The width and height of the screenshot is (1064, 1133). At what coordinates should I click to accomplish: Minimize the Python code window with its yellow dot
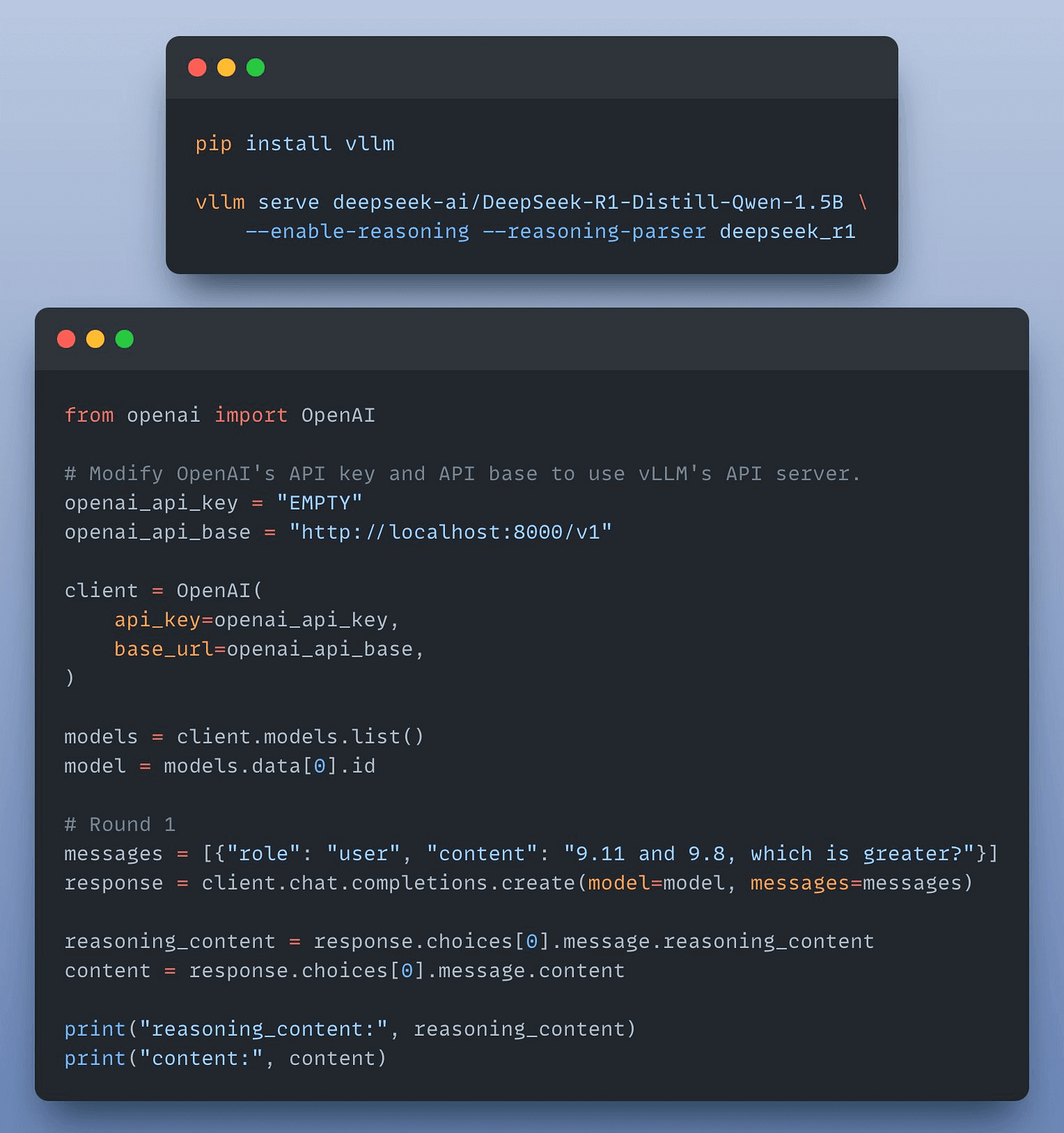[x=96, y=339]
